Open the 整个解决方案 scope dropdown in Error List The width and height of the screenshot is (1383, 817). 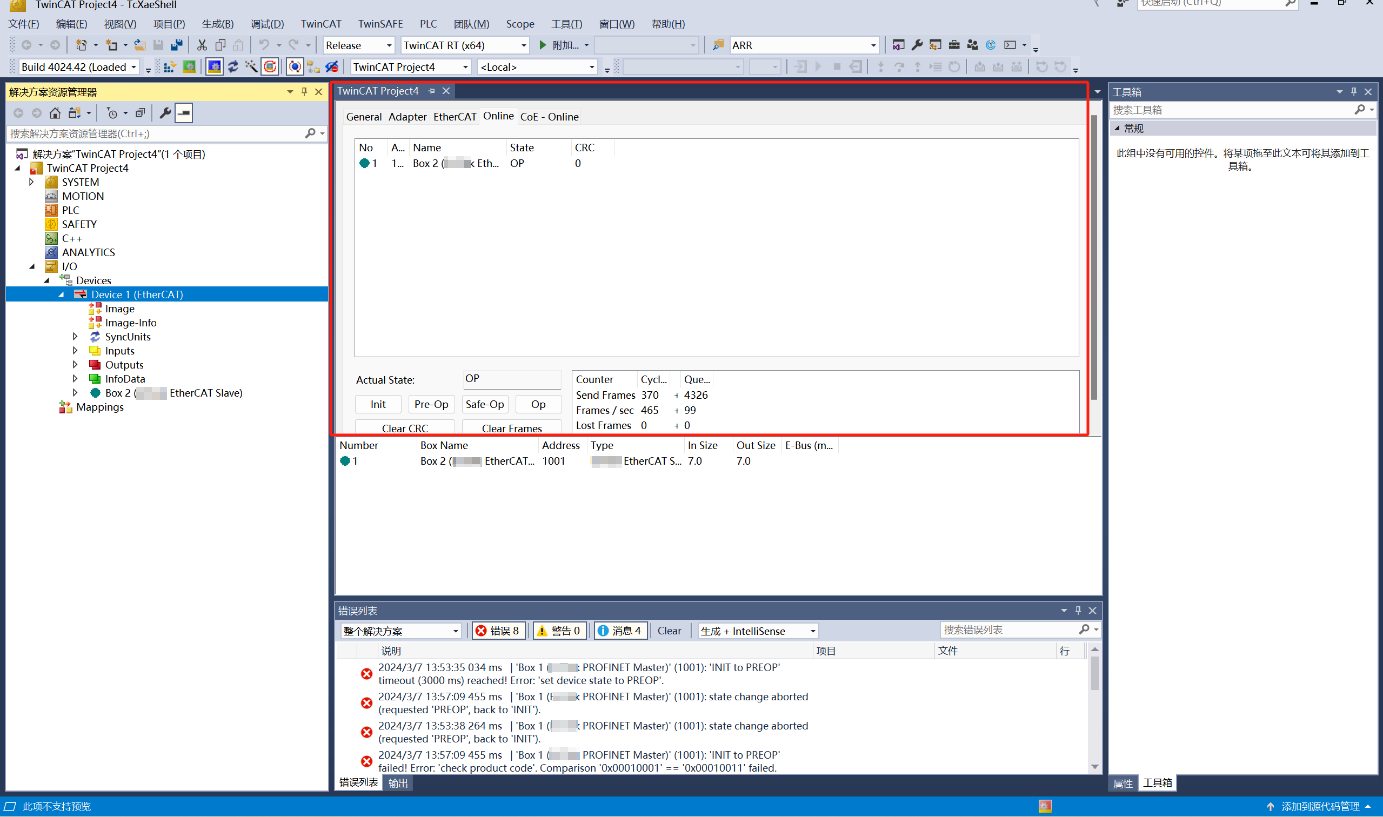[x=456, y=631]
